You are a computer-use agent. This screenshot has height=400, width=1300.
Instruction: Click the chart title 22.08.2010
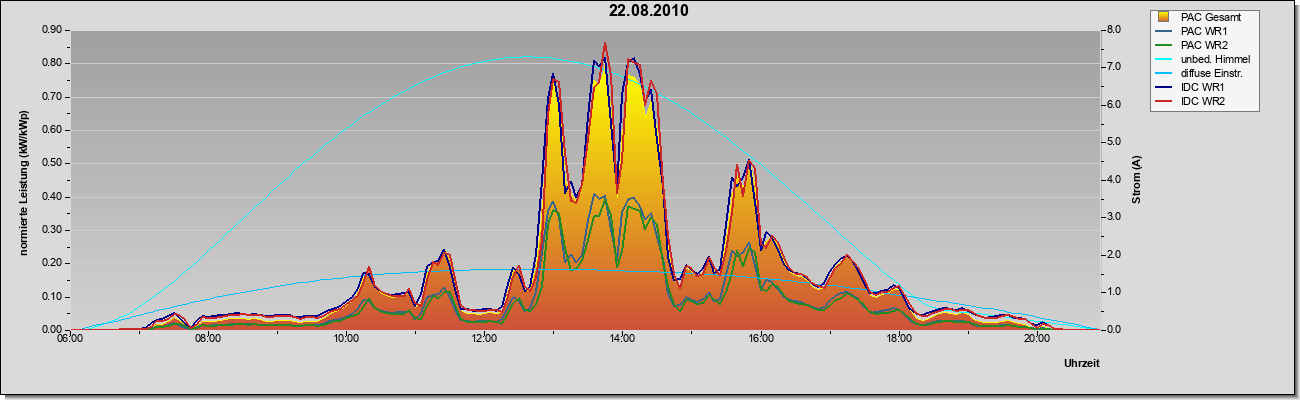click(649, 11)
